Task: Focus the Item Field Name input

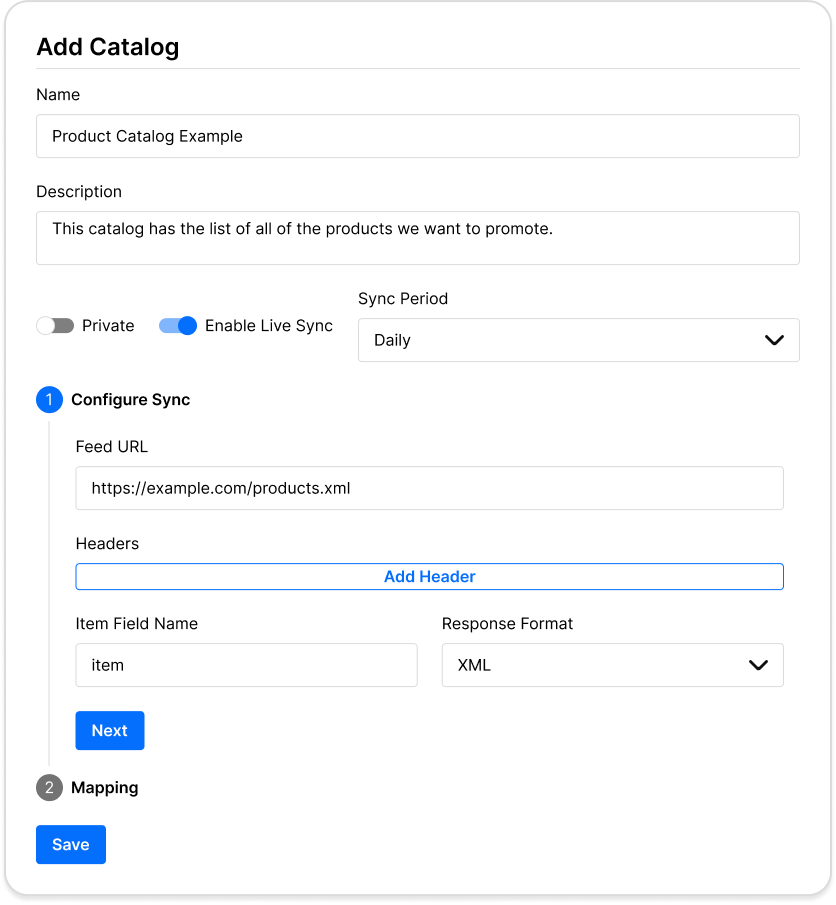Action: coord(246,665)
